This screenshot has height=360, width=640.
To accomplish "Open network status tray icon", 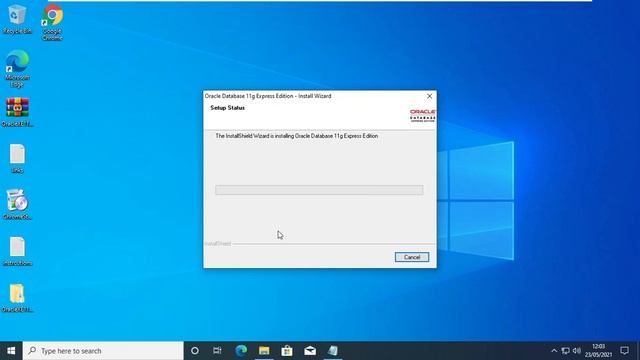I will pos(565,351).
